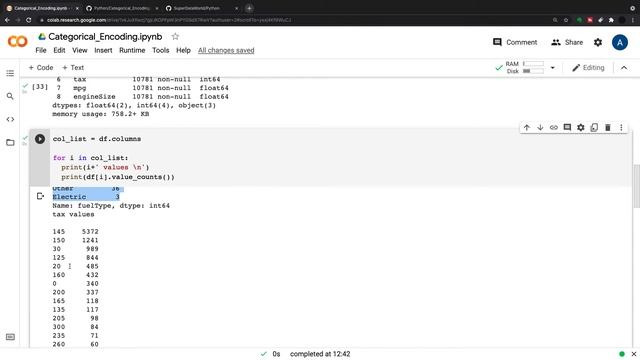640x360 pixels.
Task: Open the code snippets sidebar icon
Action: pos(10,120)
